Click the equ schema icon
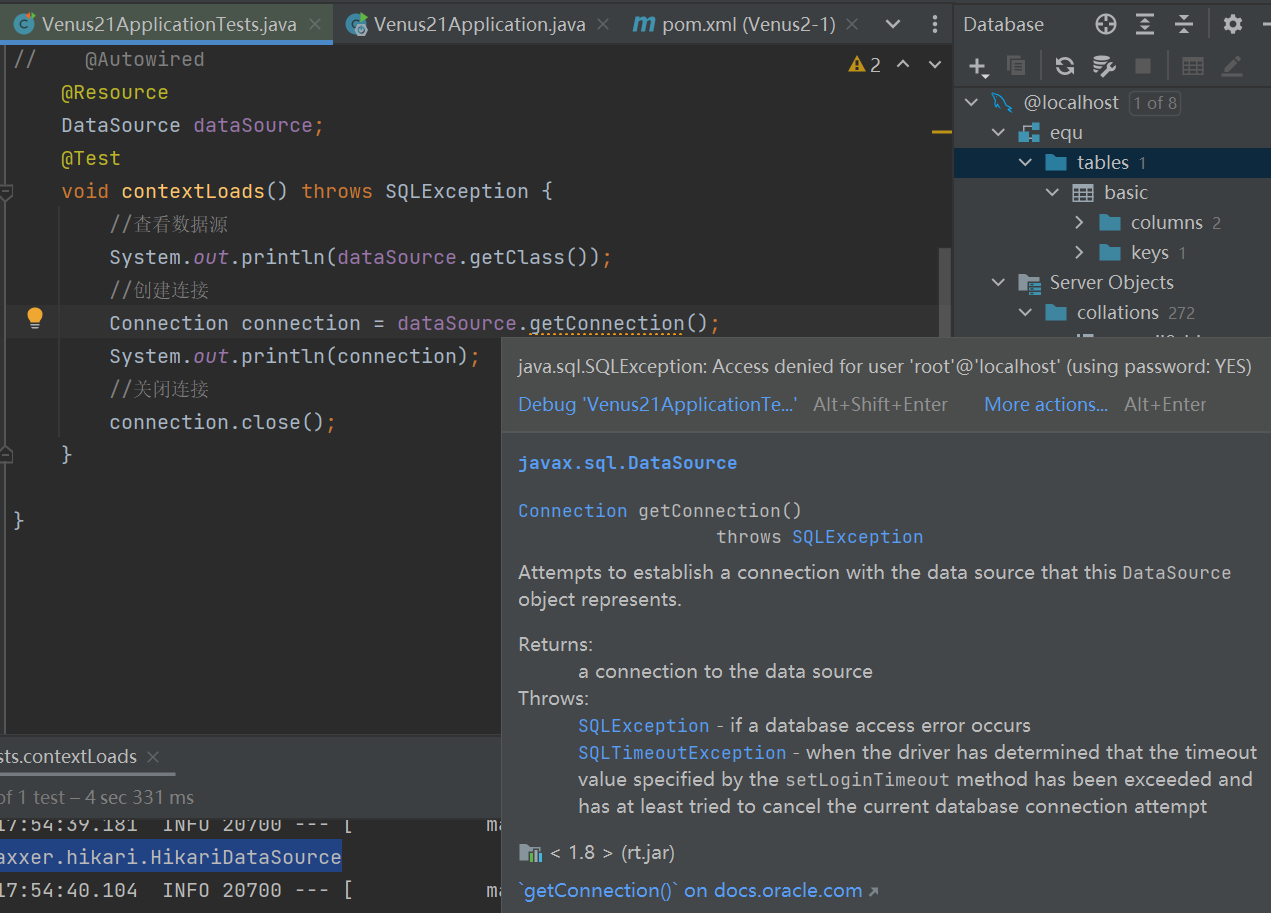This screenshot has height=913, width=1271. (1029, 133)
